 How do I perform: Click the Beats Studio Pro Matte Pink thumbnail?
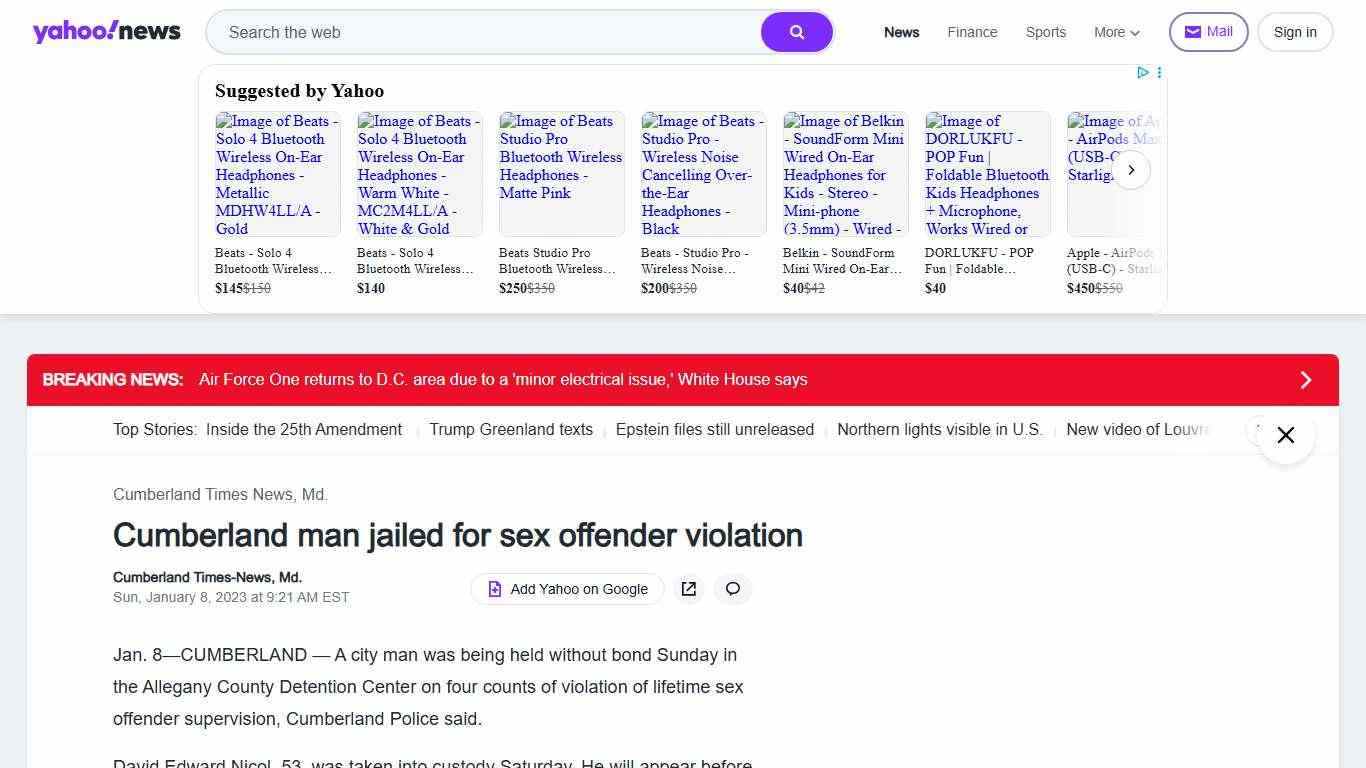point(561,173)
